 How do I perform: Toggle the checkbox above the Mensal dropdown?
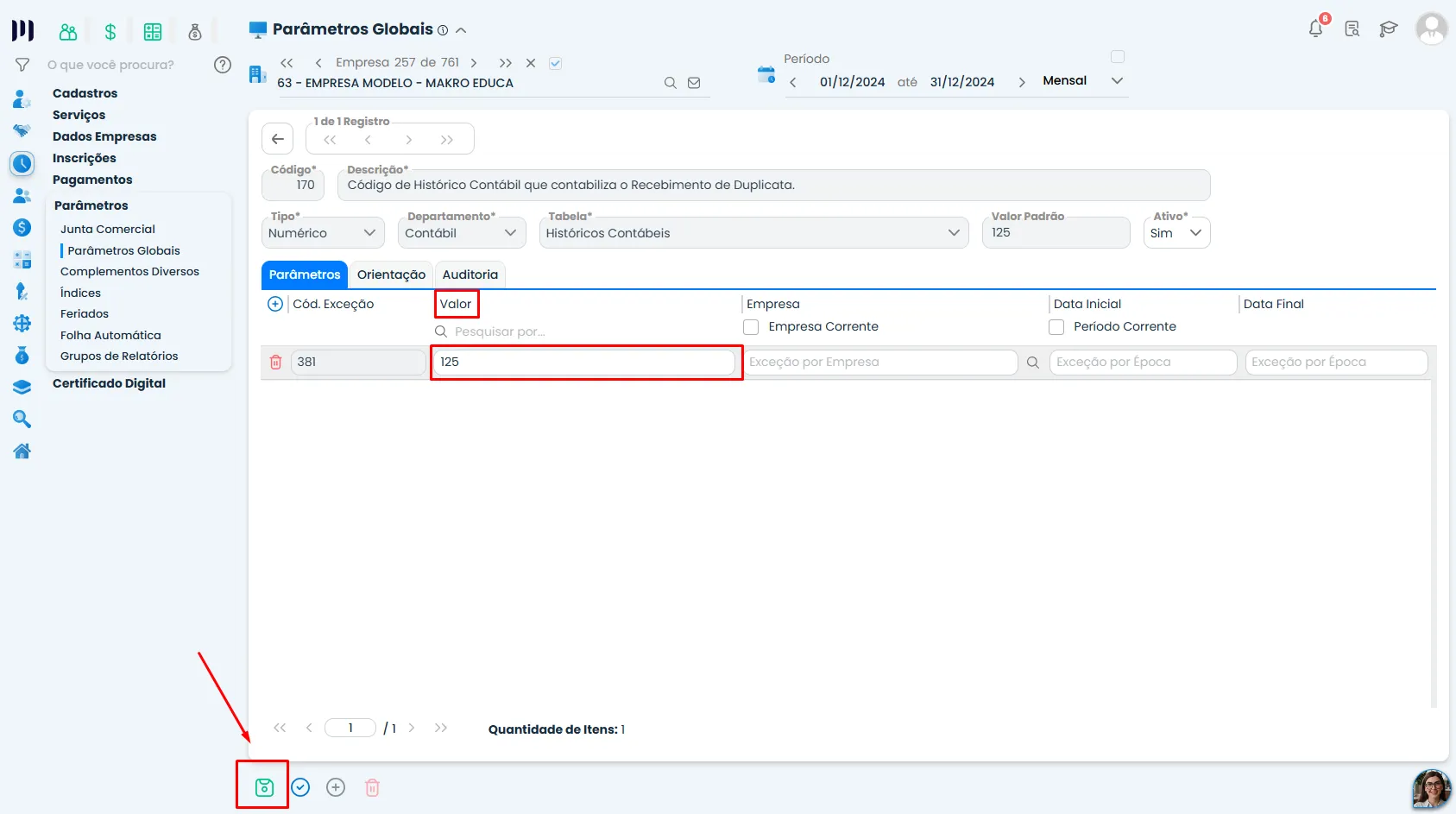(1118, 57)
